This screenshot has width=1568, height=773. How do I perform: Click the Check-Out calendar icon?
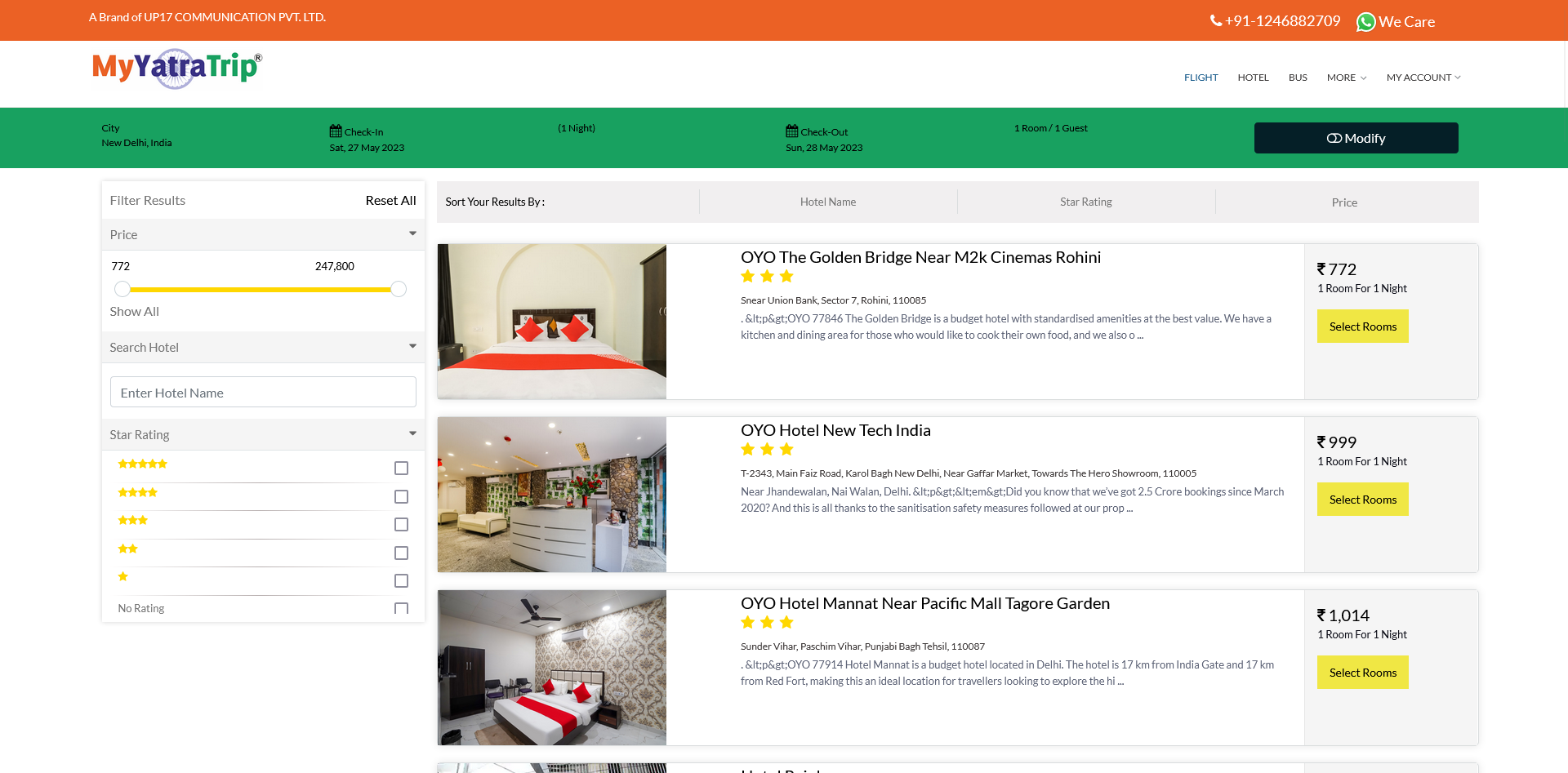tap(792, 131)
